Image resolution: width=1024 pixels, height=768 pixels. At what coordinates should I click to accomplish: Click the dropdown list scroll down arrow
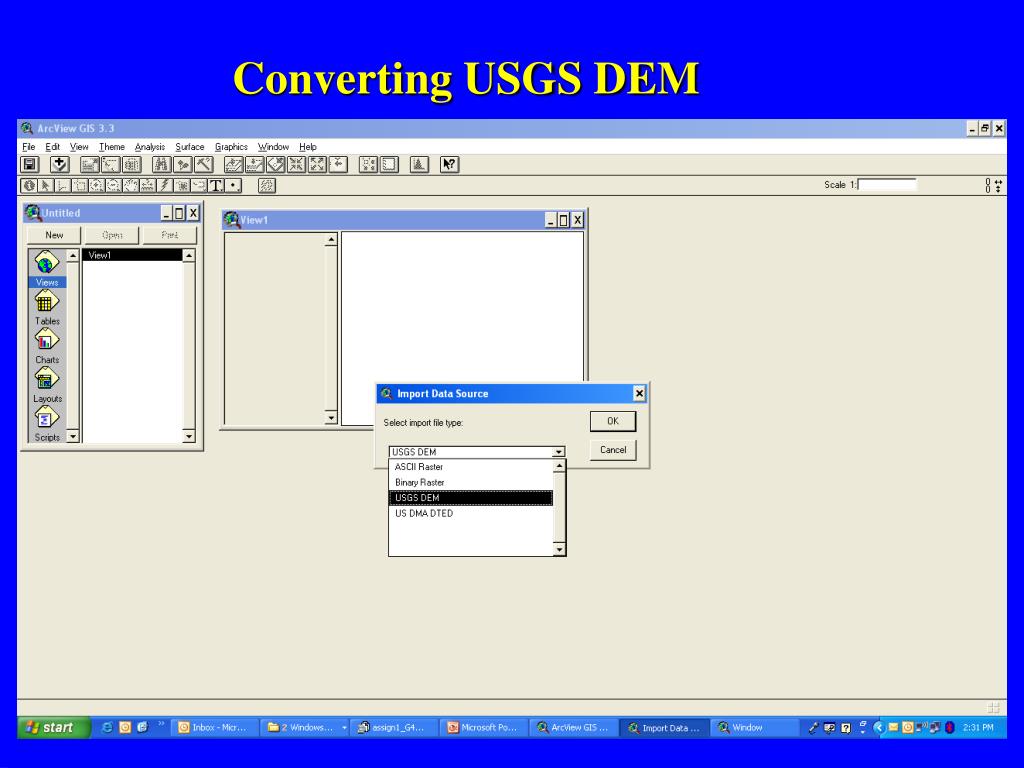[559, 550]
